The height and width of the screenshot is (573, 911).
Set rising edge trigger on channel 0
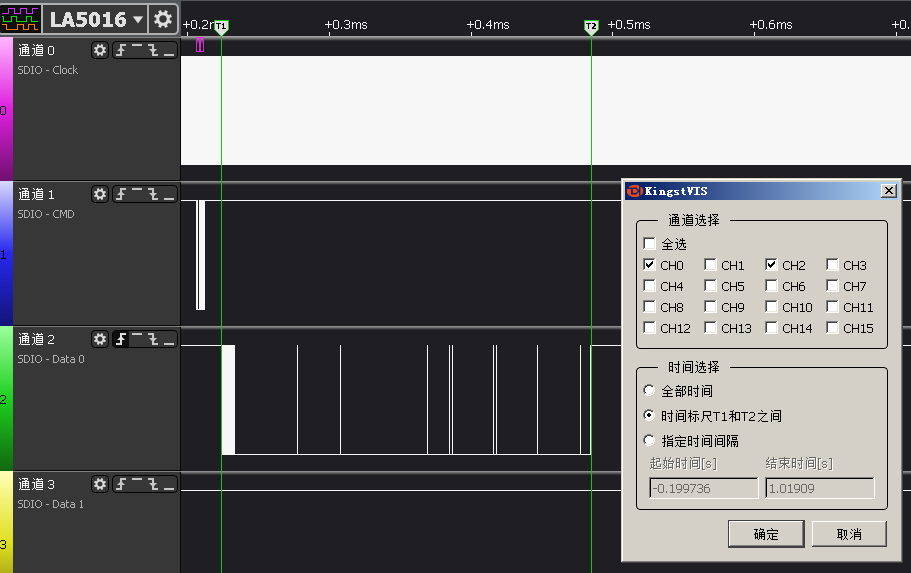tap(121, 51)
